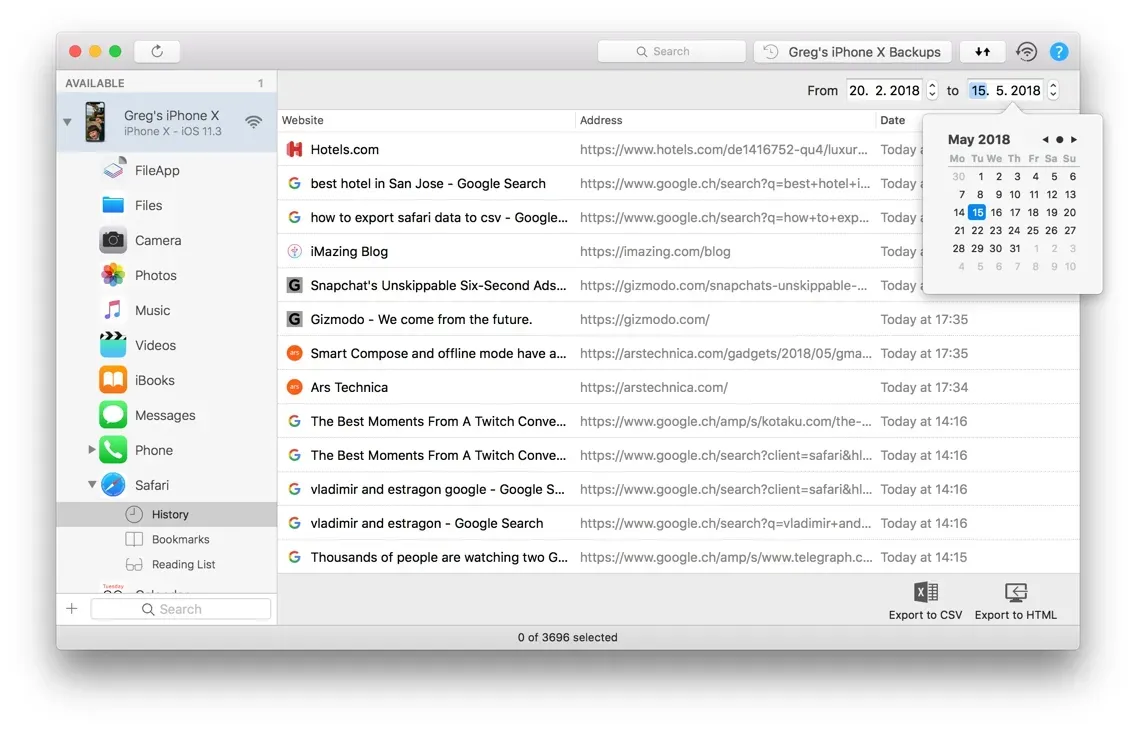This screenshot has height=730, width=1136.
Task: Increment the end date using its stepper arrows
Action: pos(1053,84)
